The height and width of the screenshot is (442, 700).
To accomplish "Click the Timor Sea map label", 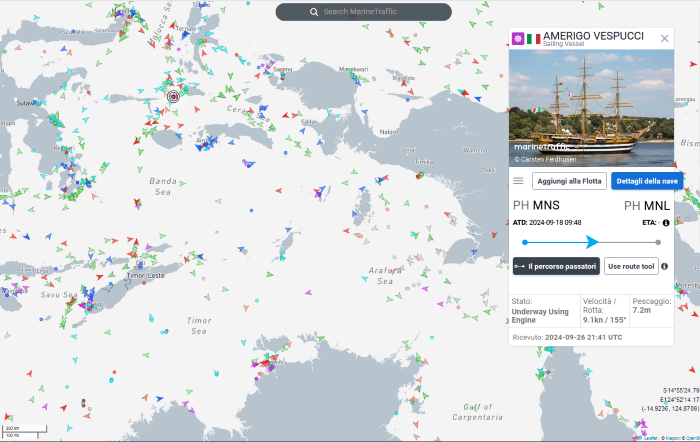I will 199,325.
